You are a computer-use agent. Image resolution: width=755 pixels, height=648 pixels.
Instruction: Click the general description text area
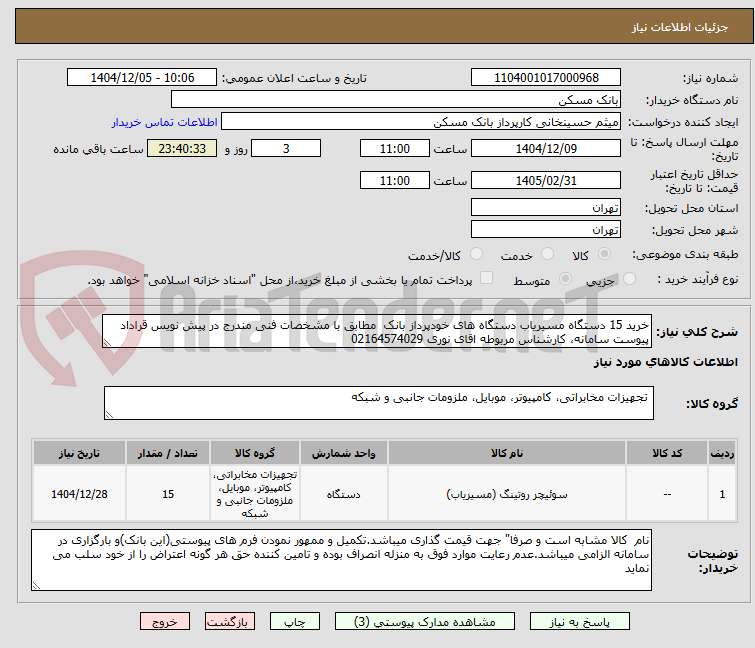377,331
